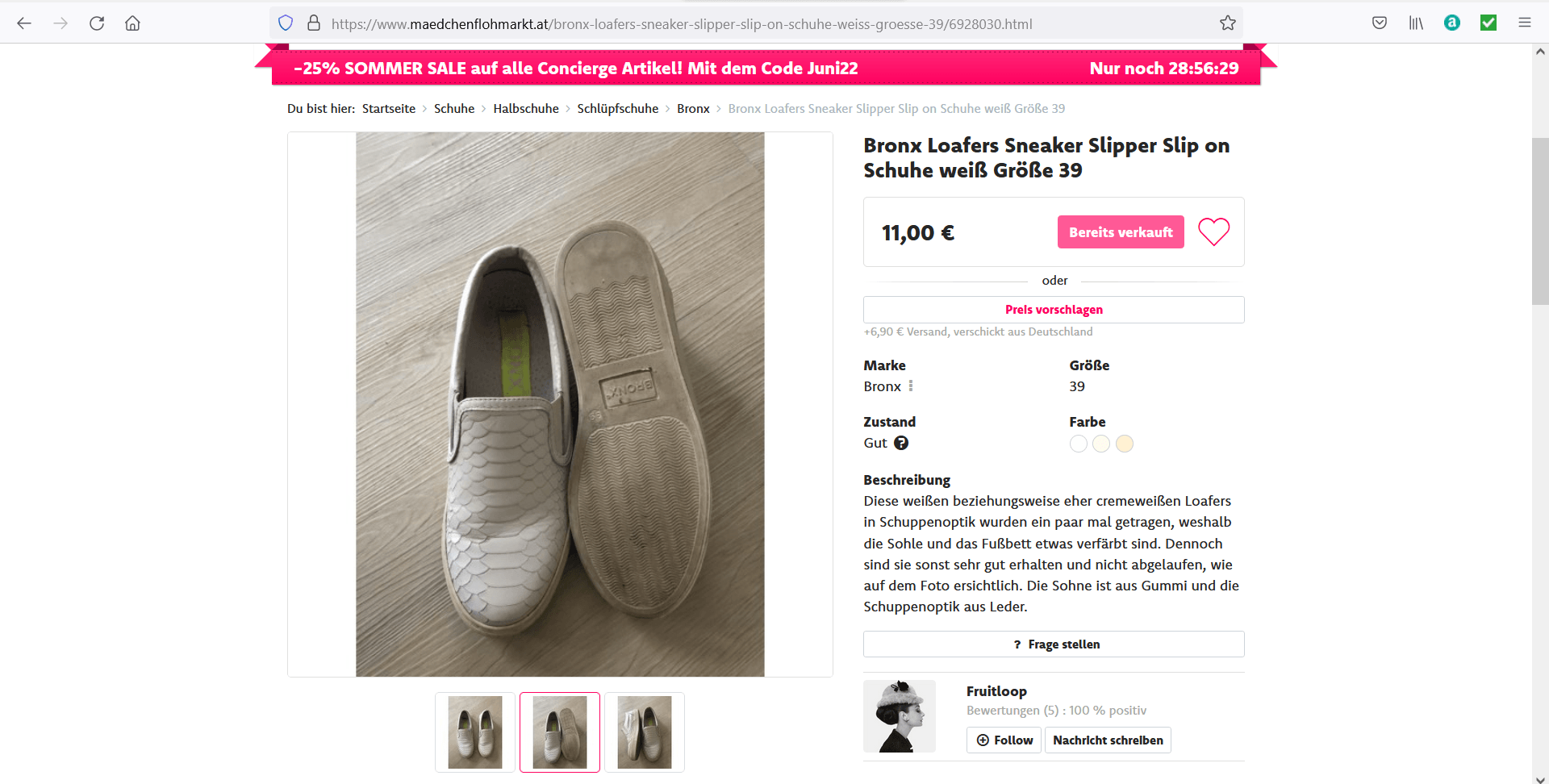Select the third beige color swatch
The image size is (1549, 784).
pos(1125,444)
